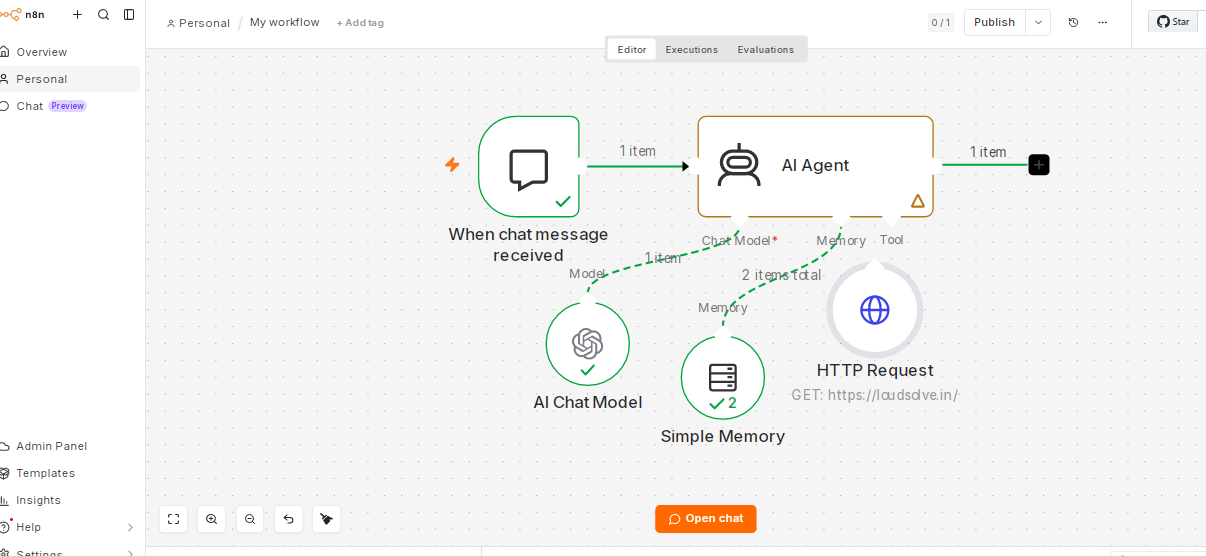The height and width of the screenshot is (556, 1206).
Task: Click Personal breadcrumb link
Action: click(198, 23)
